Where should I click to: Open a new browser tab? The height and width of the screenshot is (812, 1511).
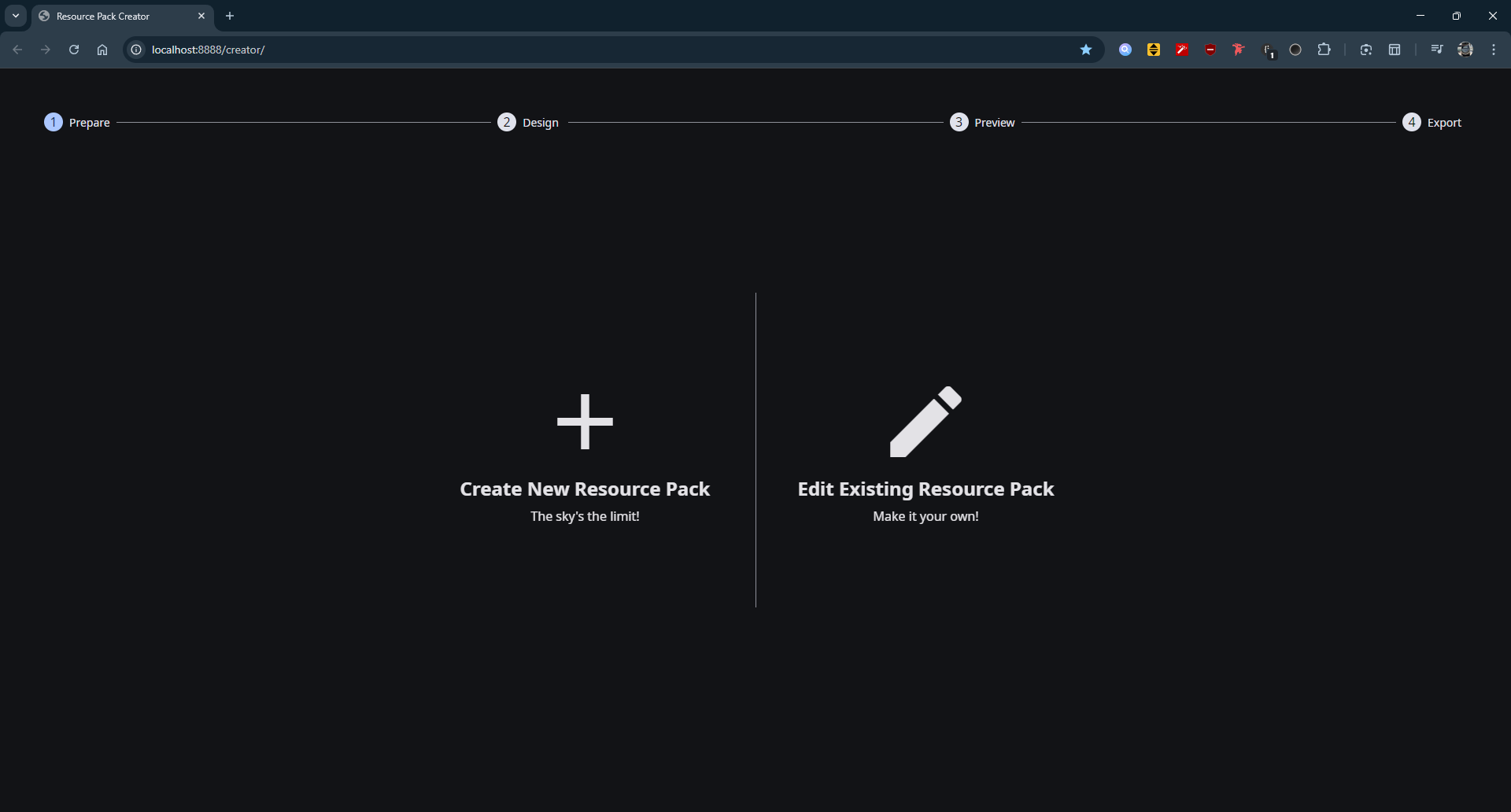230,16
